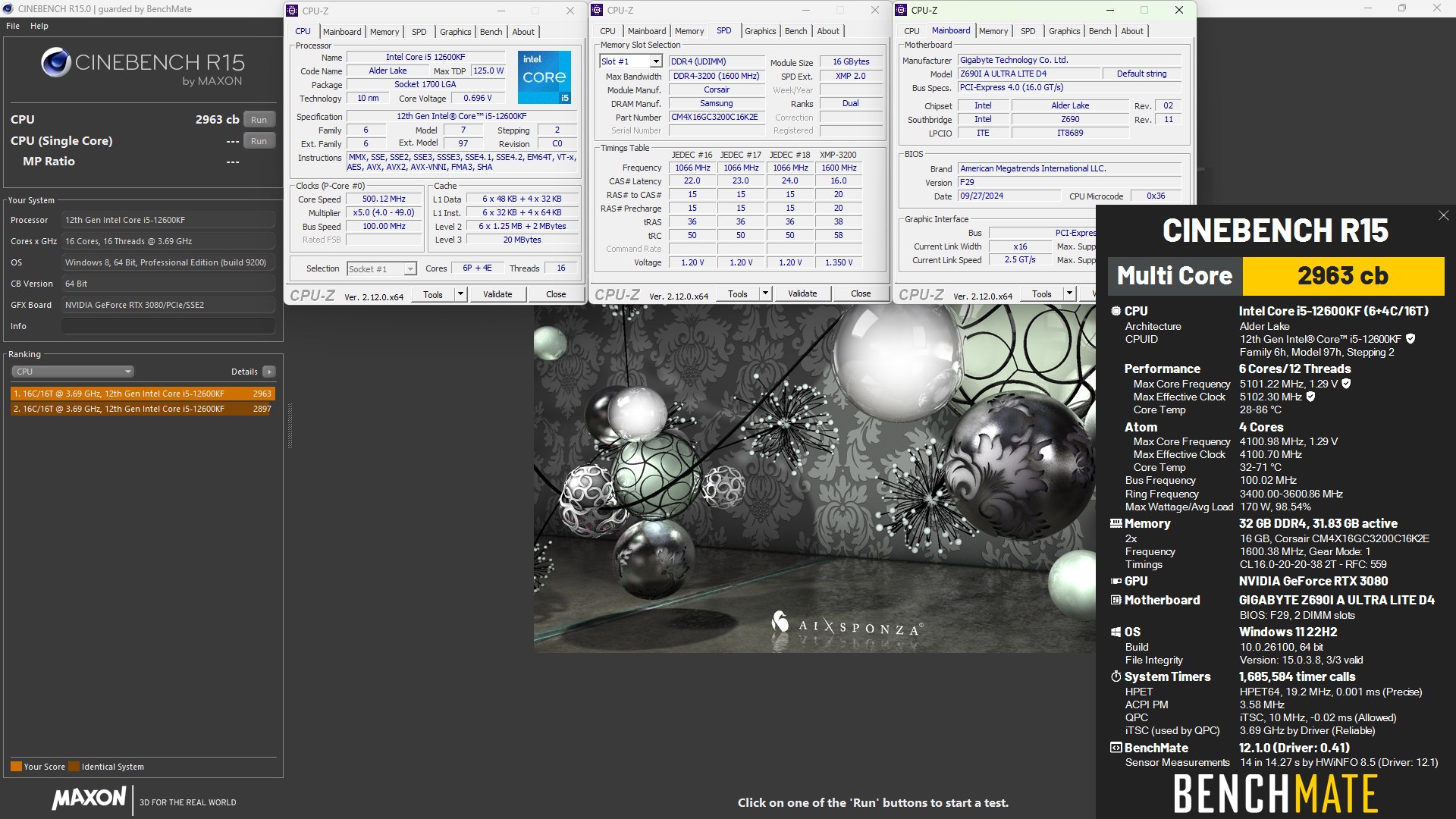Switch to Graphics tab in first CPU-Z
Viewport: 1456px width, 819px height.
455,32
